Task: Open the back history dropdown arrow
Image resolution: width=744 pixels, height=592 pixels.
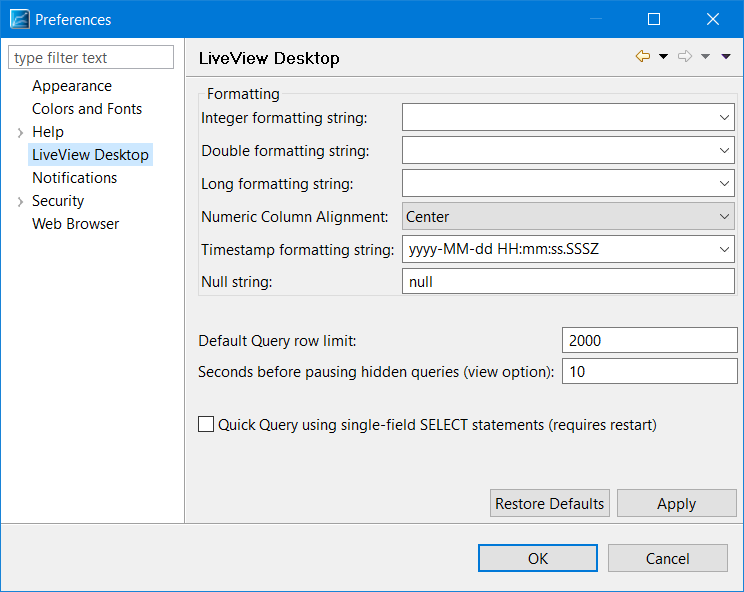Action: click(x=663, y=57)
